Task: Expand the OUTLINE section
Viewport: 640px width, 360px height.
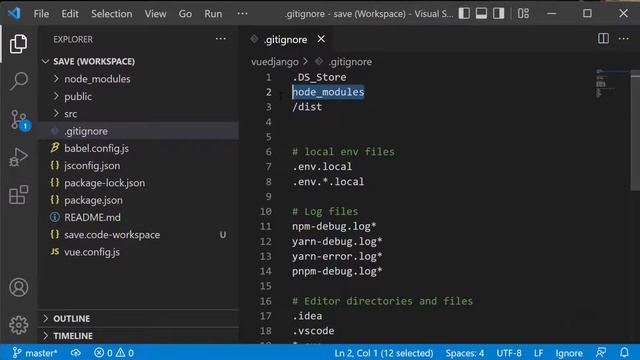Action: [x=139, y=318]
